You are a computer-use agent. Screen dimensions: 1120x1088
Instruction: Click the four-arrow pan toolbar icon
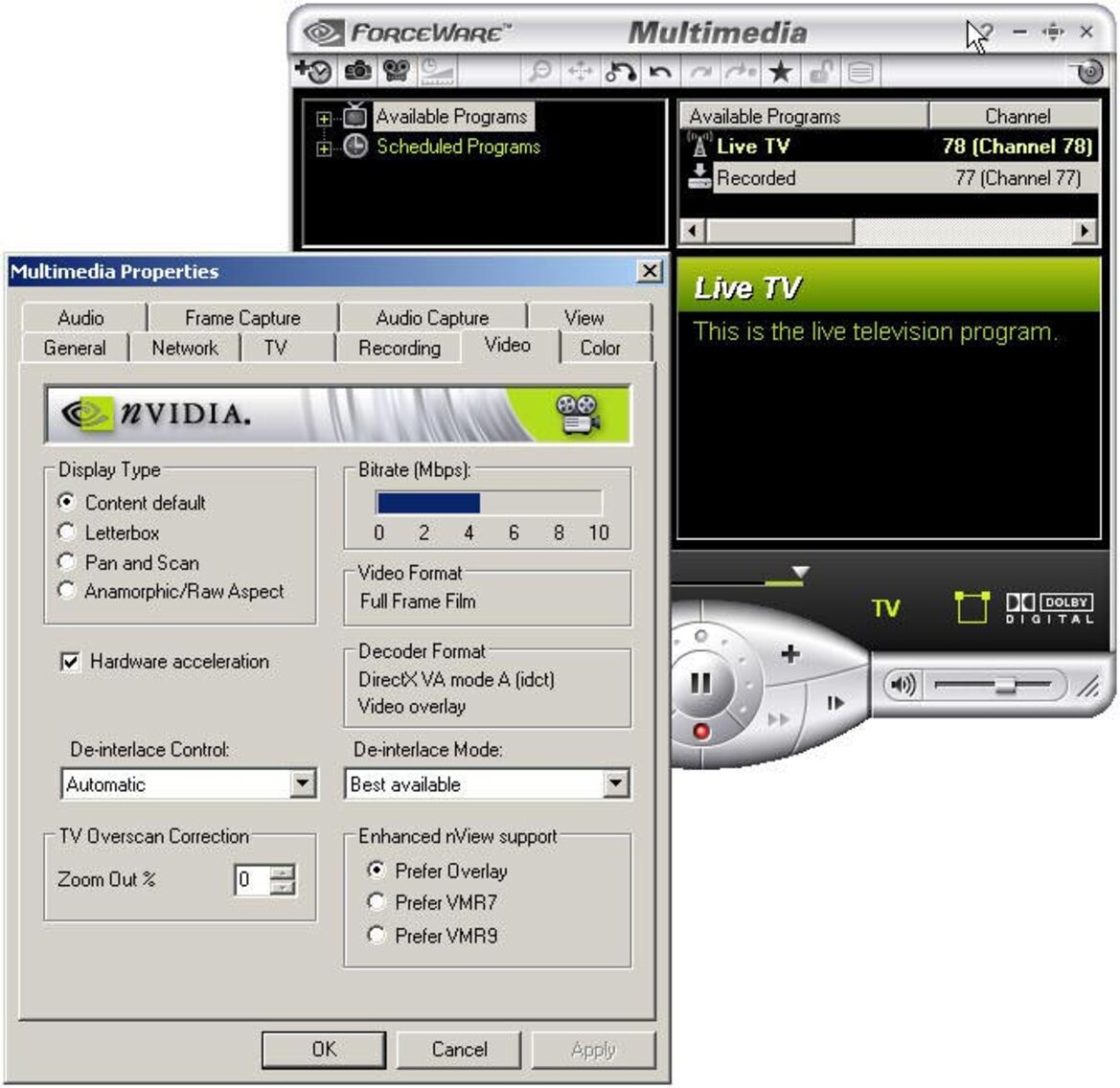click(580, 72)
